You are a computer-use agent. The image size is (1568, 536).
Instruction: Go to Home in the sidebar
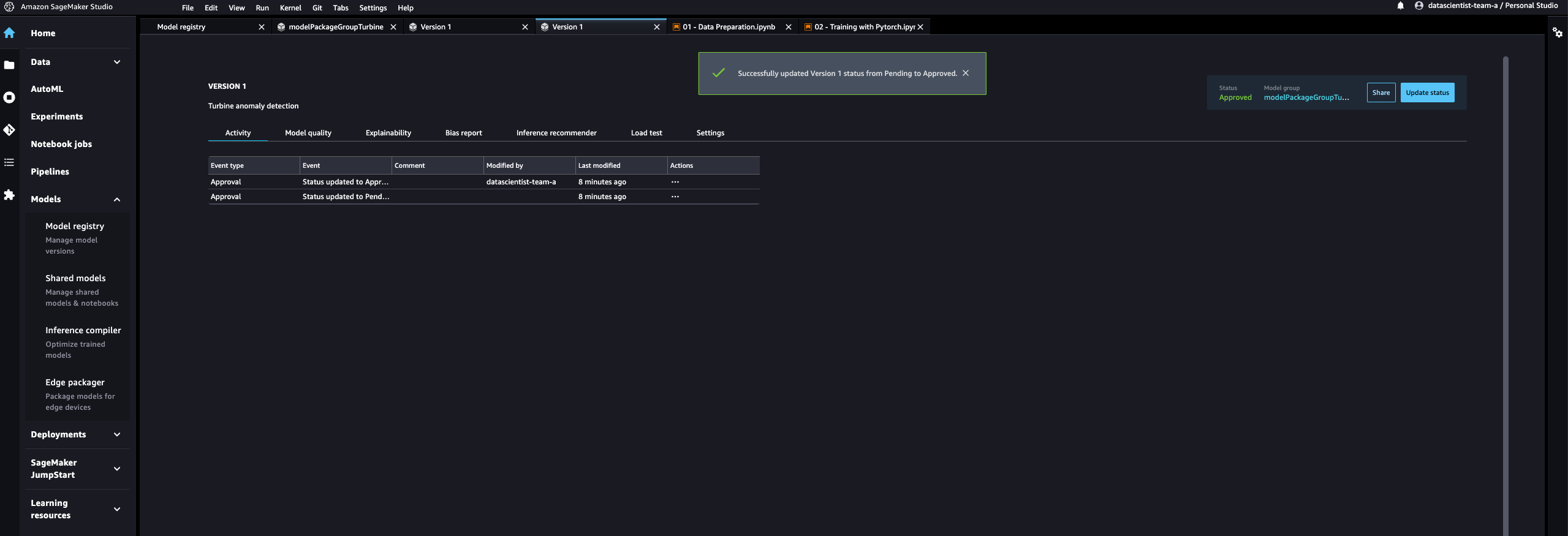(x=43, y=33)
